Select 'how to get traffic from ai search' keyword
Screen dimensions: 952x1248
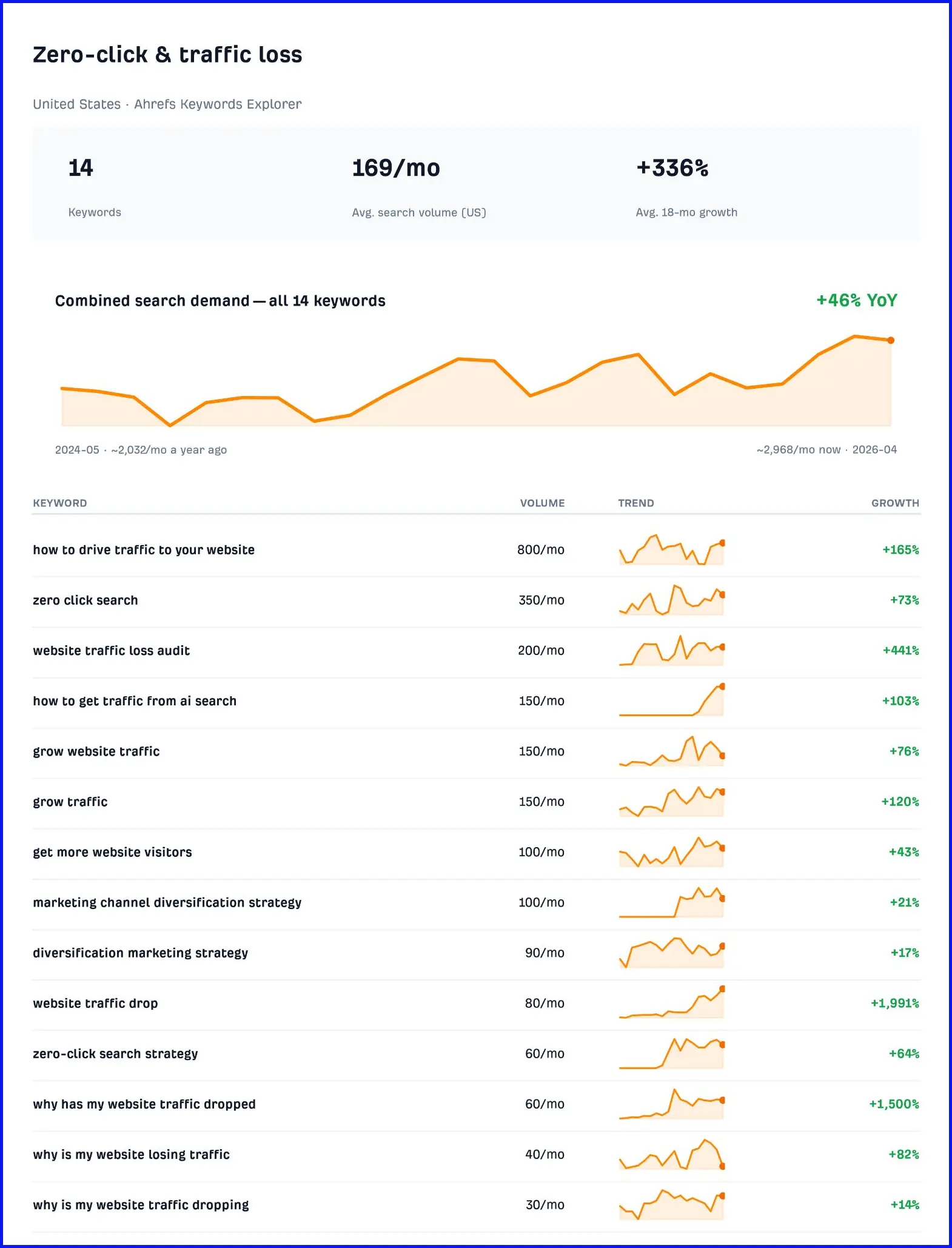click(135, 701)
